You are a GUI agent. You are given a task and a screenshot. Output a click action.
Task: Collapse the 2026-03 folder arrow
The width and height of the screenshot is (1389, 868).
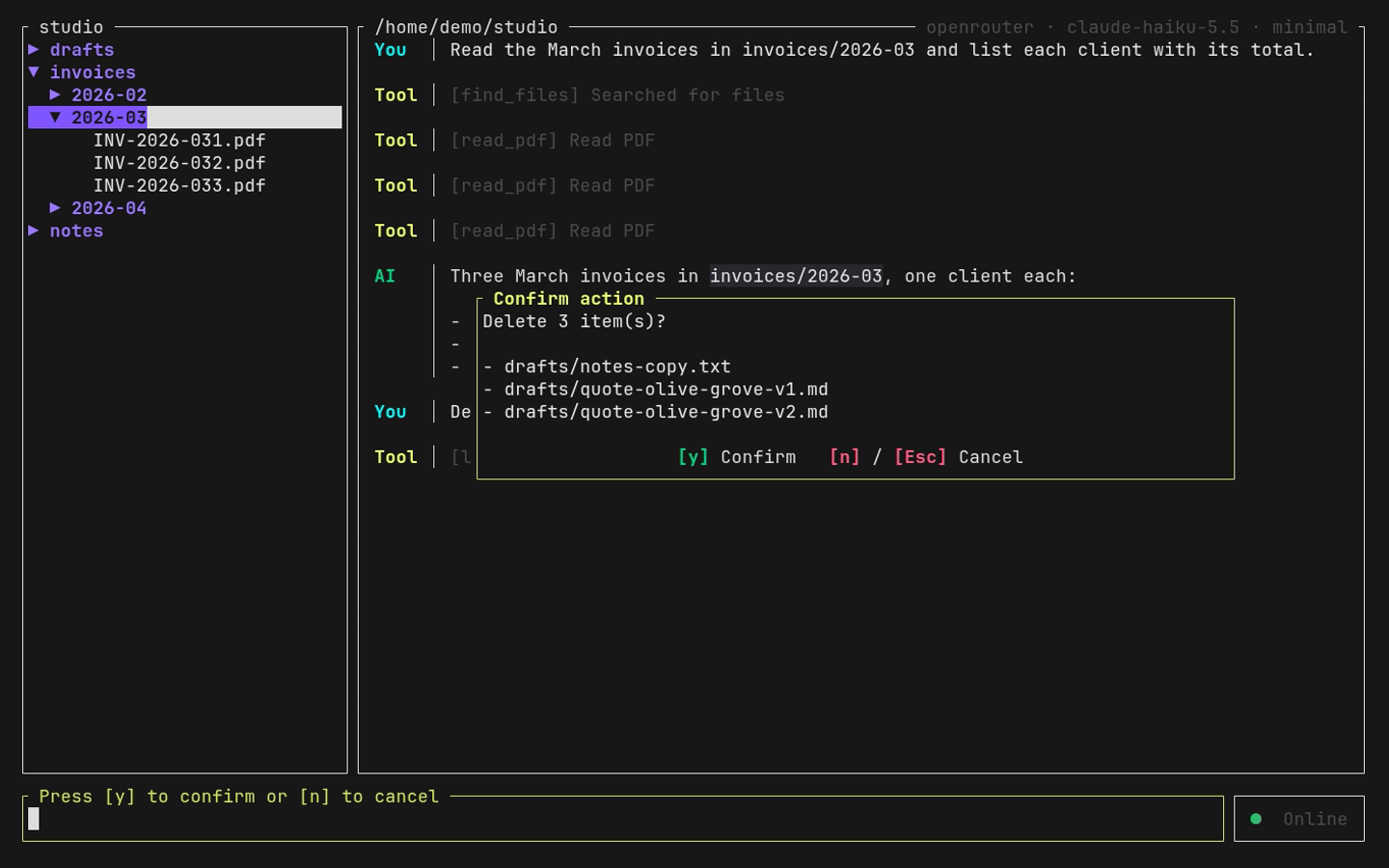(55, 118)
